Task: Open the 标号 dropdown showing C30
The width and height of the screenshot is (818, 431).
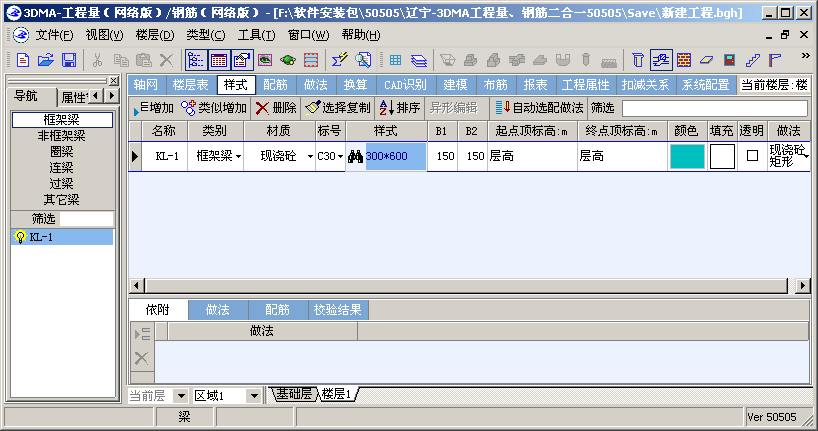Action: coord(341,157)
